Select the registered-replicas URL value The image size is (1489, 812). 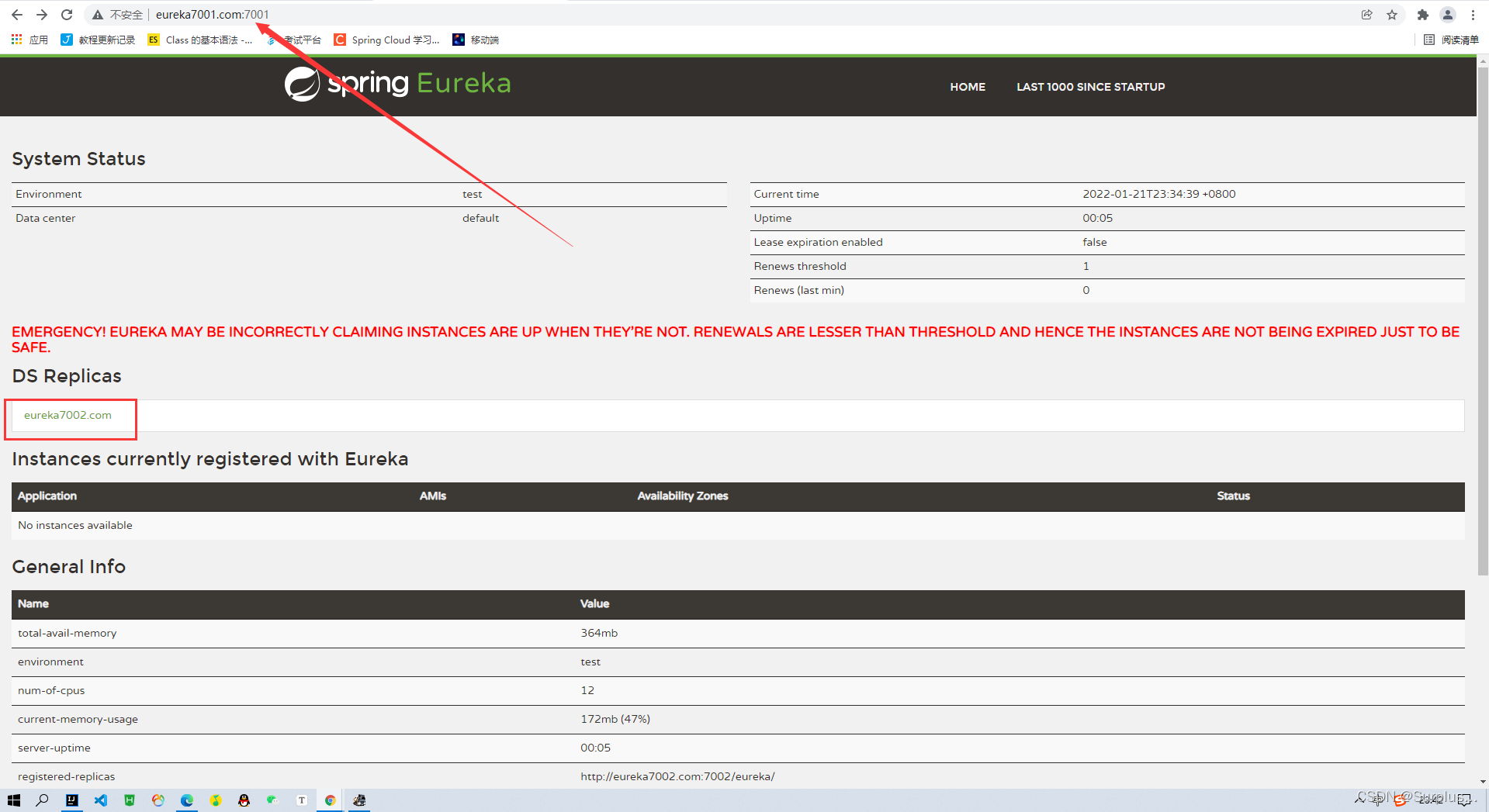[677, 776]
